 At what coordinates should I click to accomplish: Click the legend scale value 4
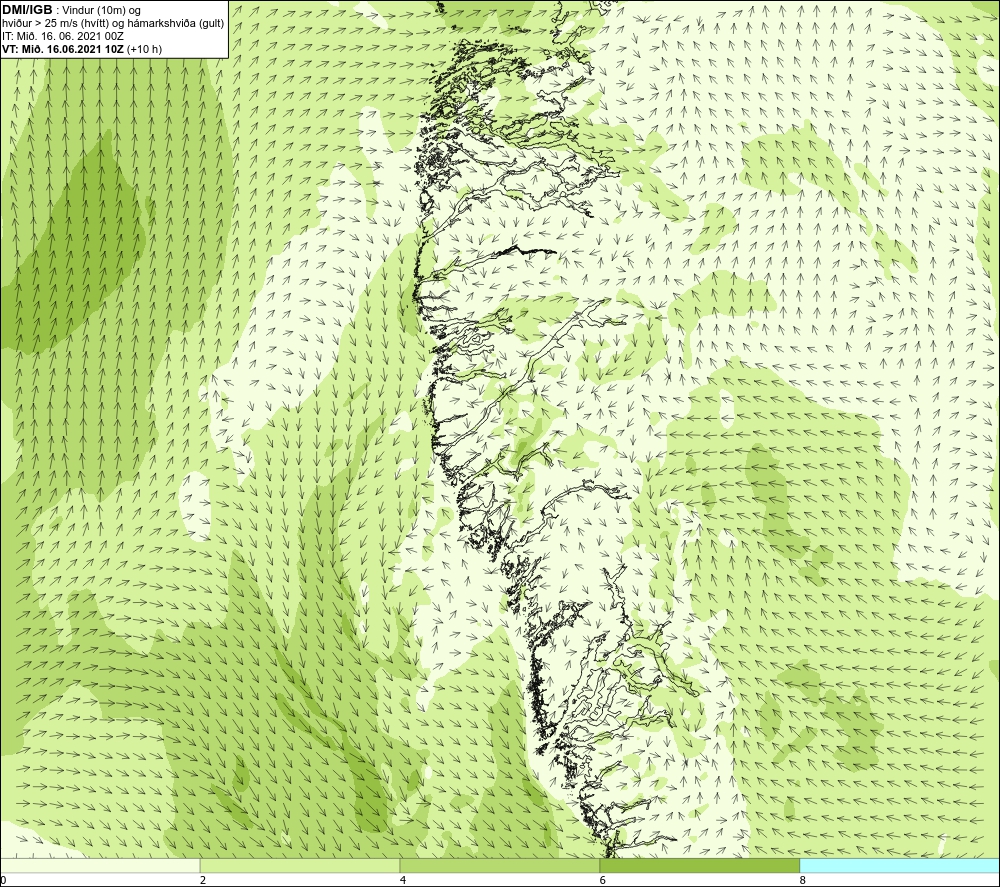pyautogui.click(x=403, y=881)
